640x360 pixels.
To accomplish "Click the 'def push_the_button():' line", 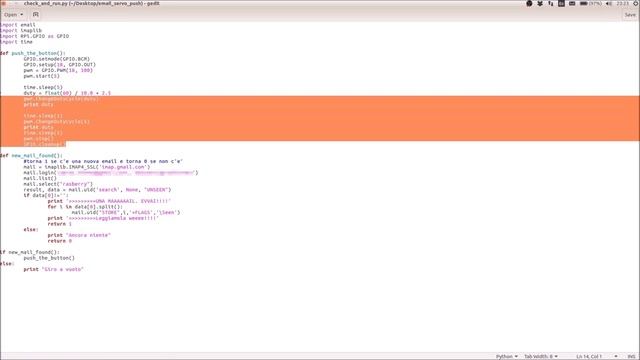I will [33, 53].
